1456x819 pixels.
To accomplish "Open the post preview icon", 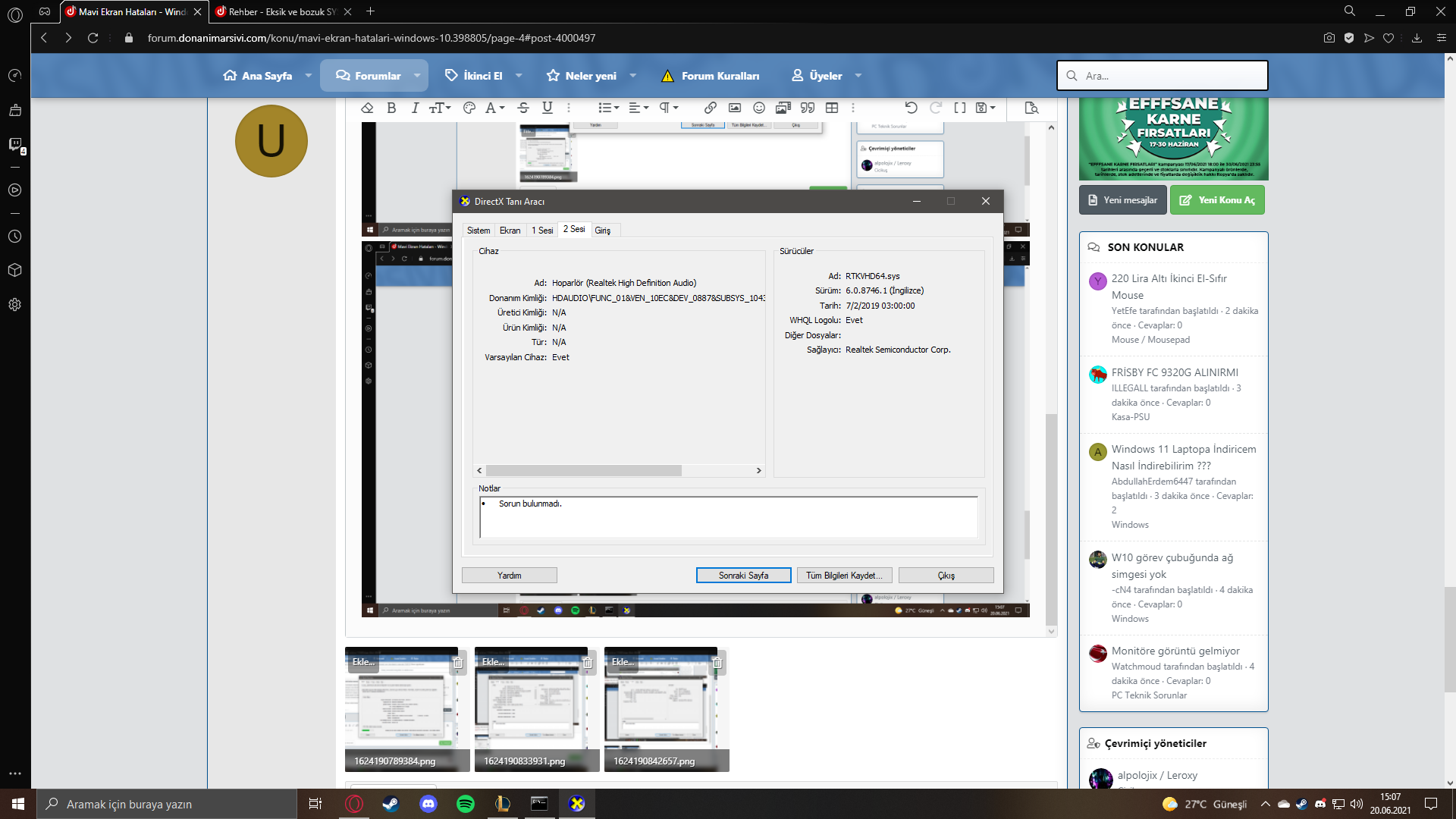I will [x=1031, y=108].
